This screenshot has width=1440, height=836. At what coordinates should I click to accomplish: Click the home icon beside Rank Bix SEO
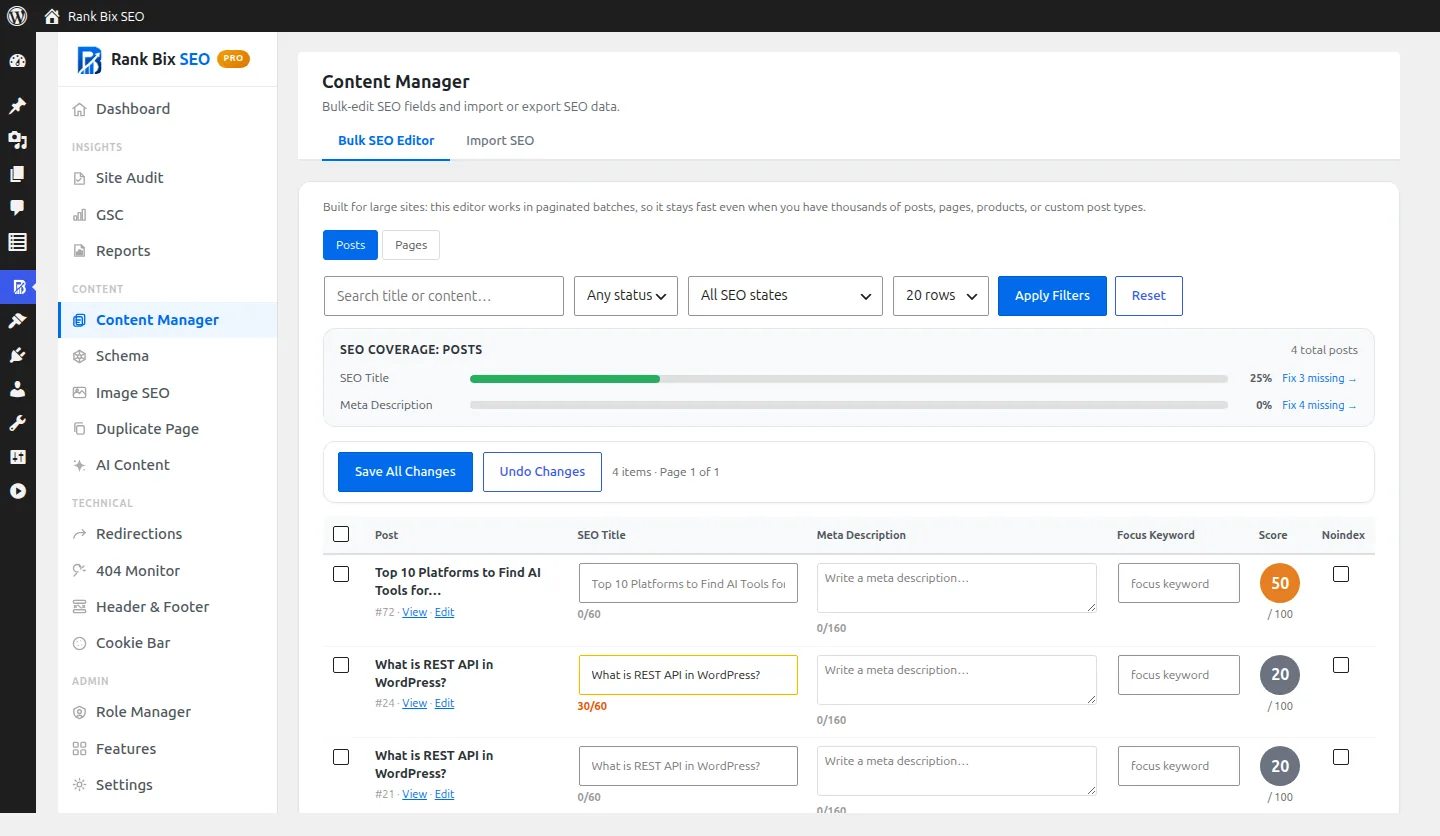click(x=52, y=16)
